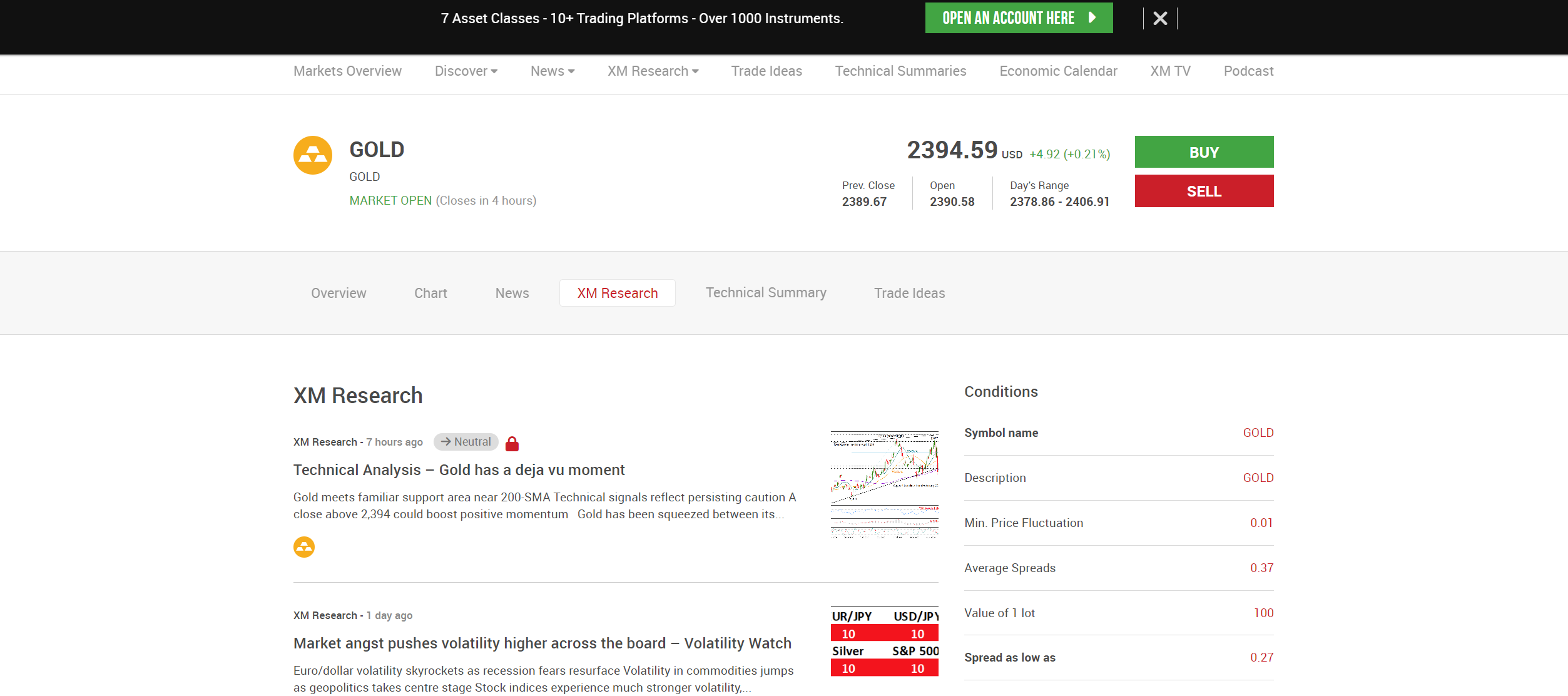Click the Symbol name value GOLD
1568x696 pixels.
point(1258,432)
